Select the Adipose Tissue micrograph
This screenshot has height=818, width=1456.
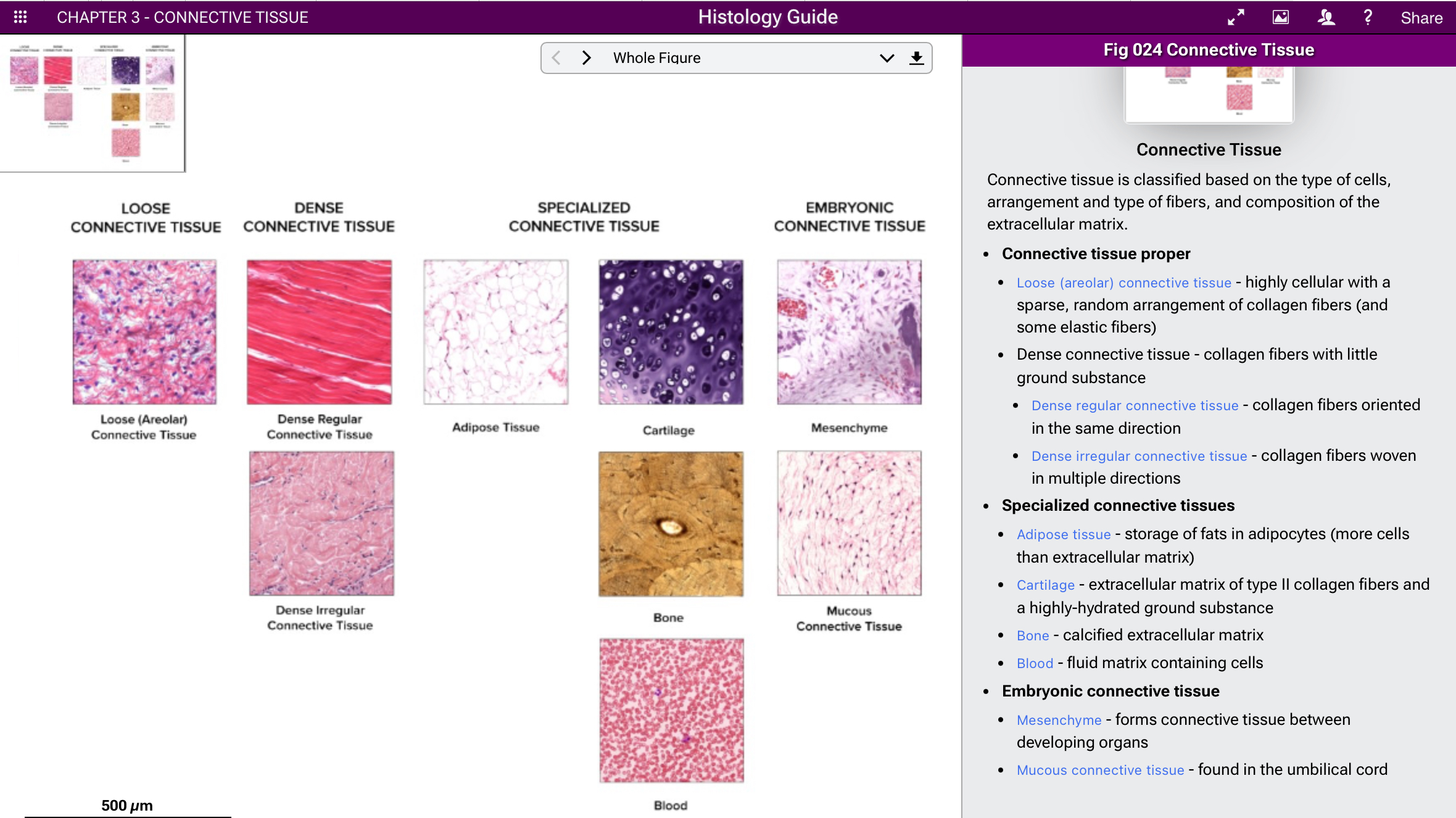495,332
